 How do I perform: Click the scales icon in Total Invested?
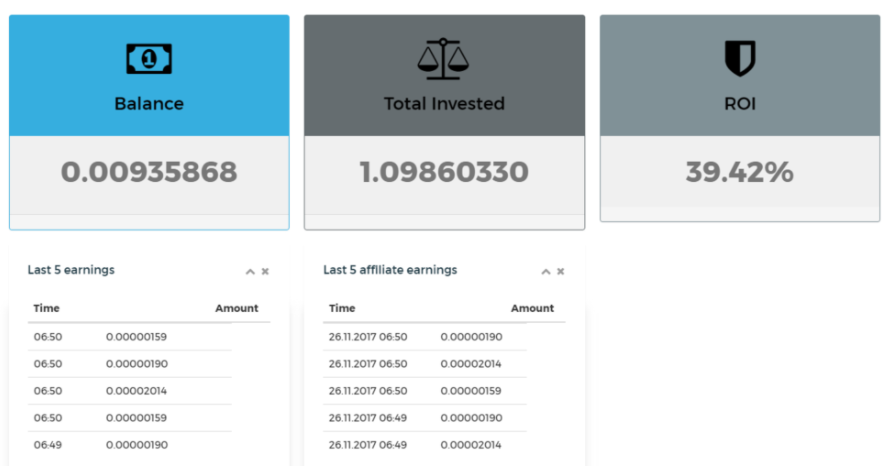pos(443,59)
